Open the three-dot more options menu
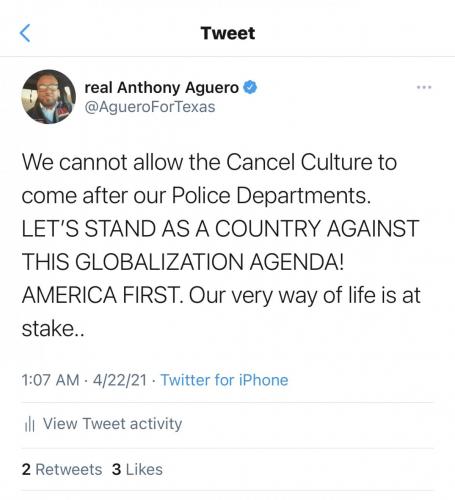 point(424,87)
